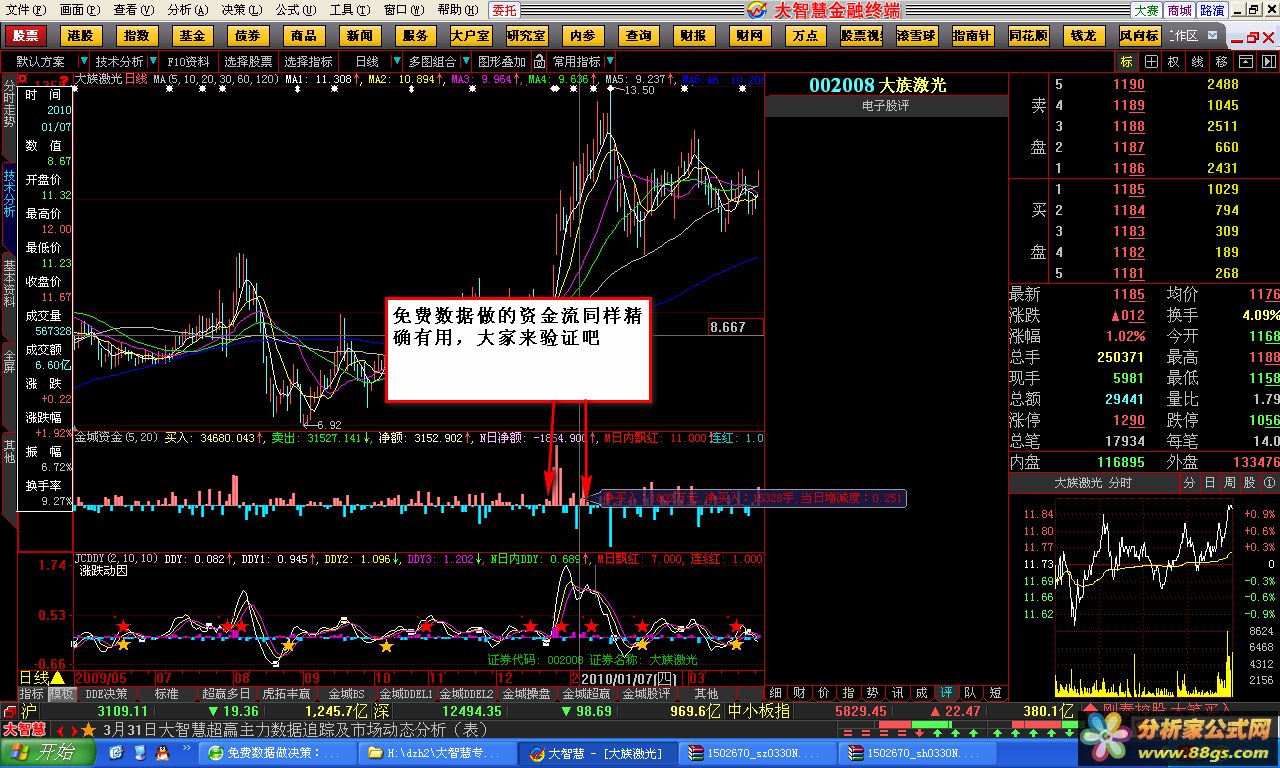Image resolution: width=1280 pixels, height=768 pixels.
Task: Click the 路演 link at top right
Action: click(x=1212, y=10)
